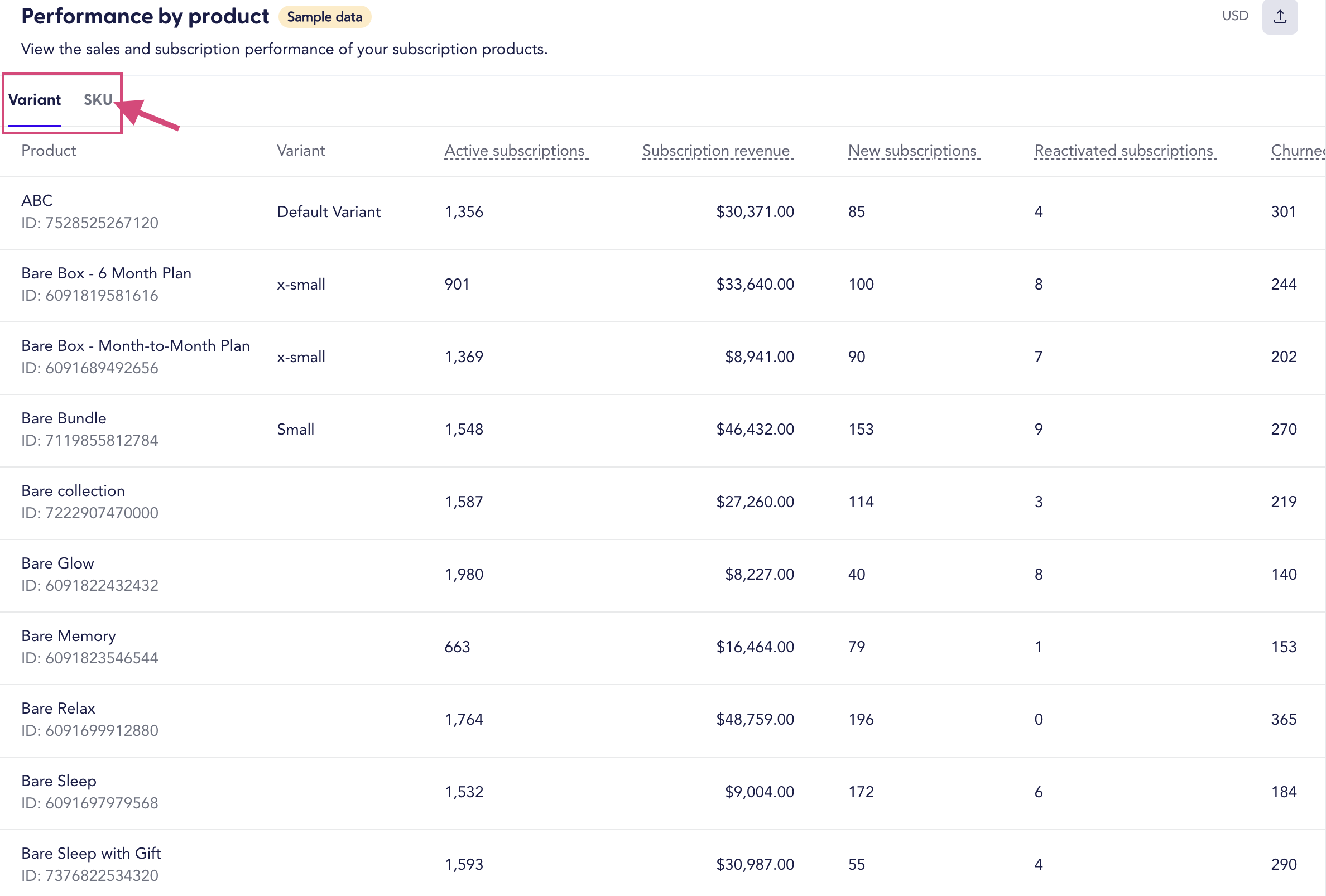This screenshot has height=896, width=1326.
Task: Click revenue value $30,987.00
Action: tap(755, 864)
